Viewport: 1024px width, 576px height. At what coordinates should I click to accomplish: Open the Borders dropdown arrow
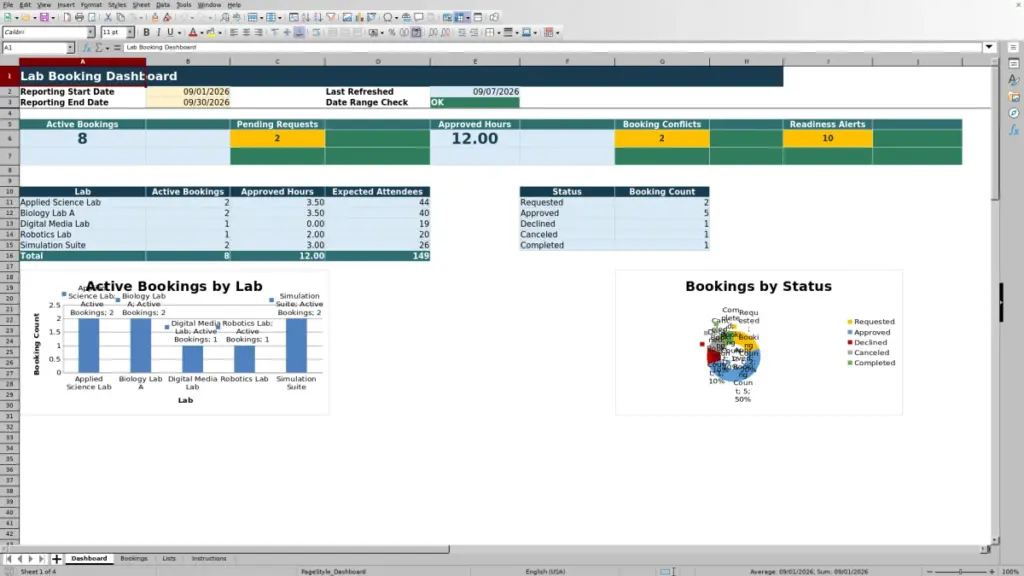[498, 32]
